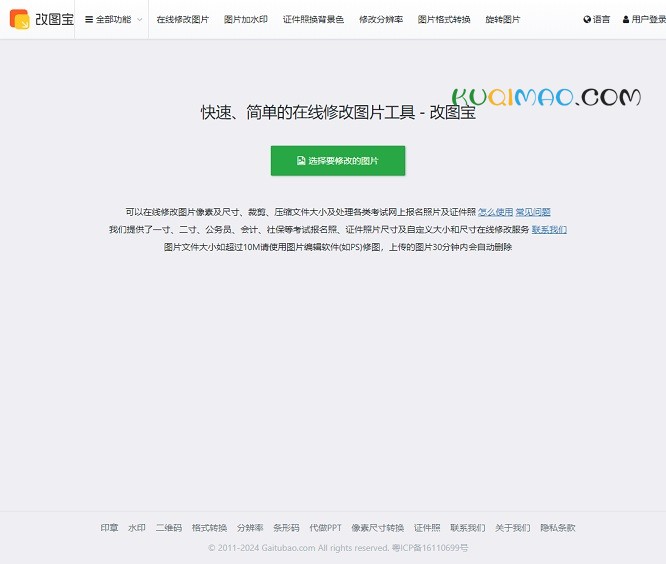Open the 证件照换背景色 menu item

click(x=313, y=20)
